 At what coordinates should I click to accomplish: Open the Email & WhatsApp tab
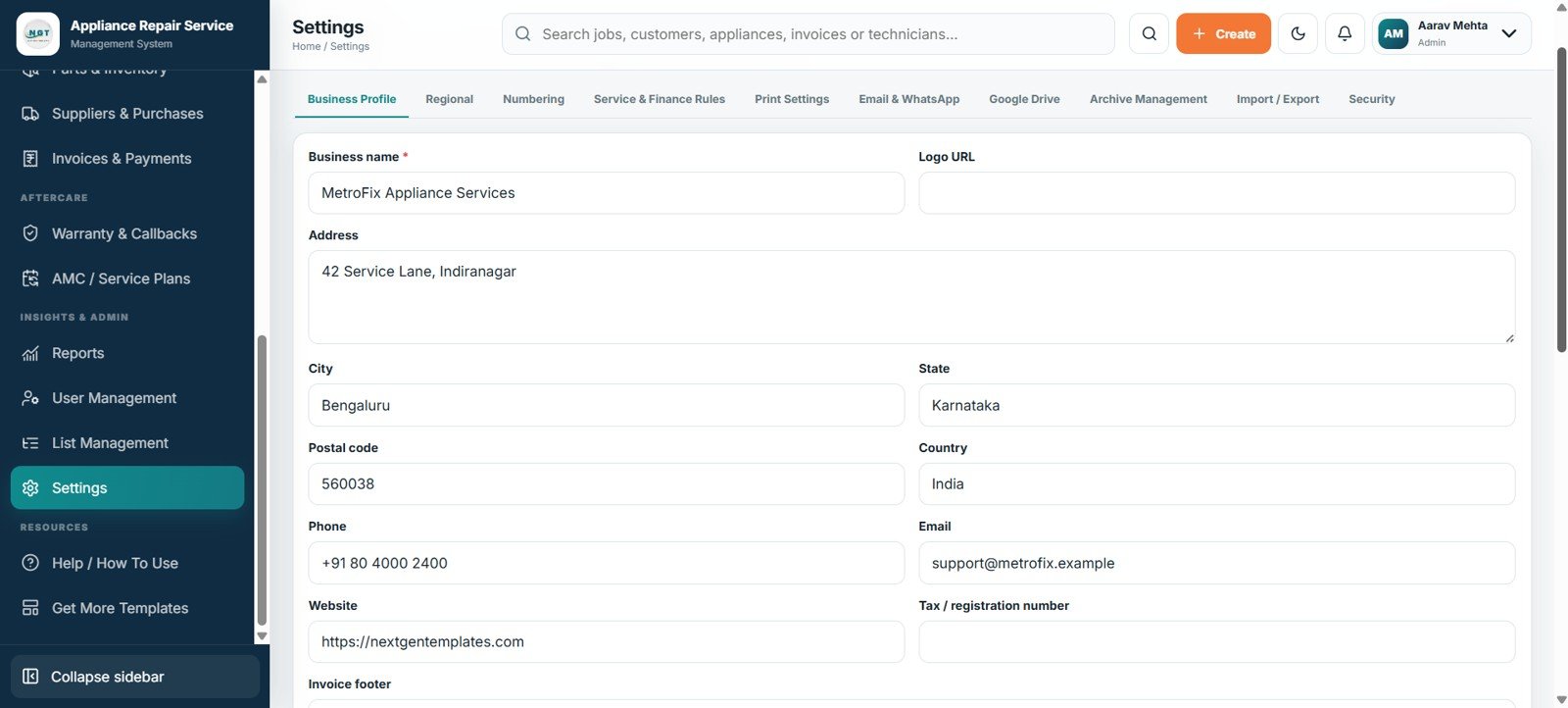(x=909, y=99)
